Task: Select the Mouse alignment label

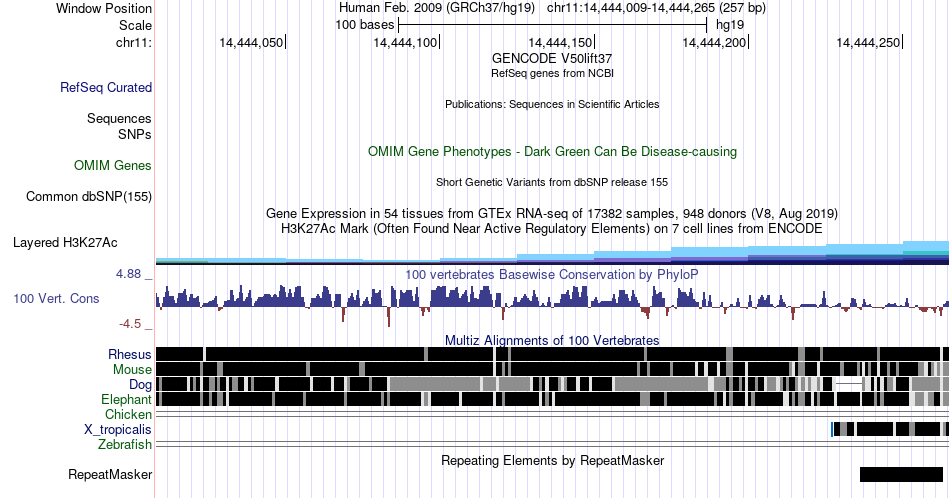Action: point(132,370)
